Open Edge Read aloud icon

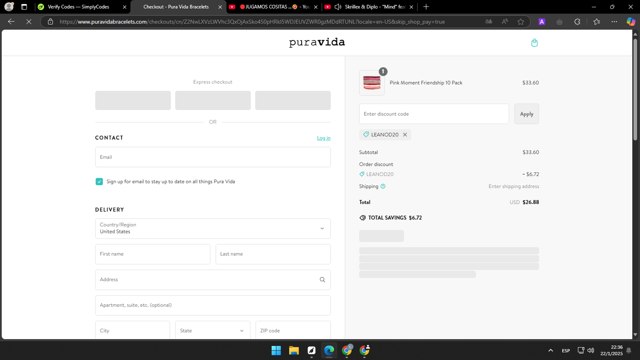(505, 22)
